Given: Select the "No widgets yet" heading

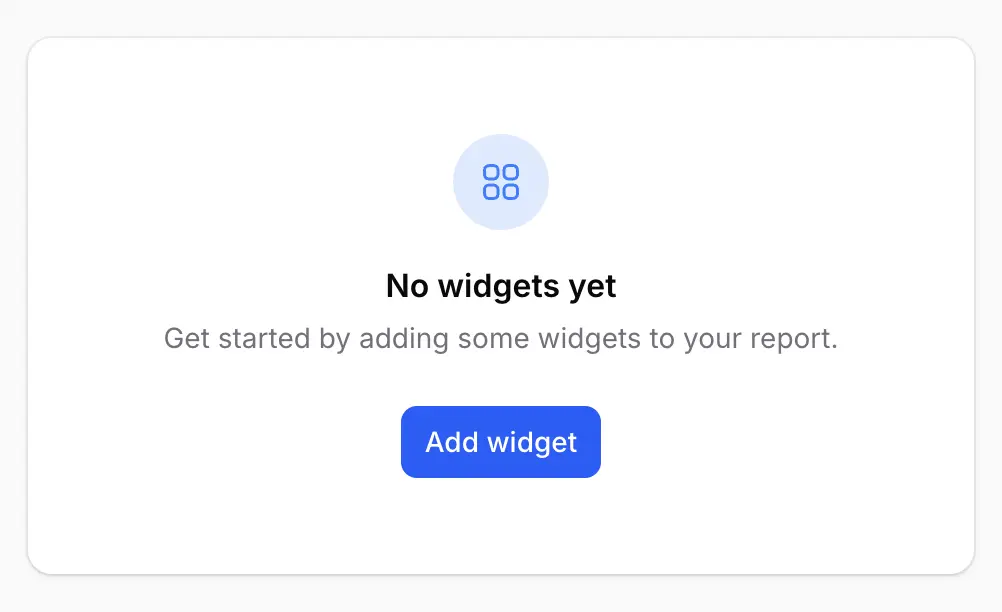Looking at the screenshot, I should pos(501,287).
